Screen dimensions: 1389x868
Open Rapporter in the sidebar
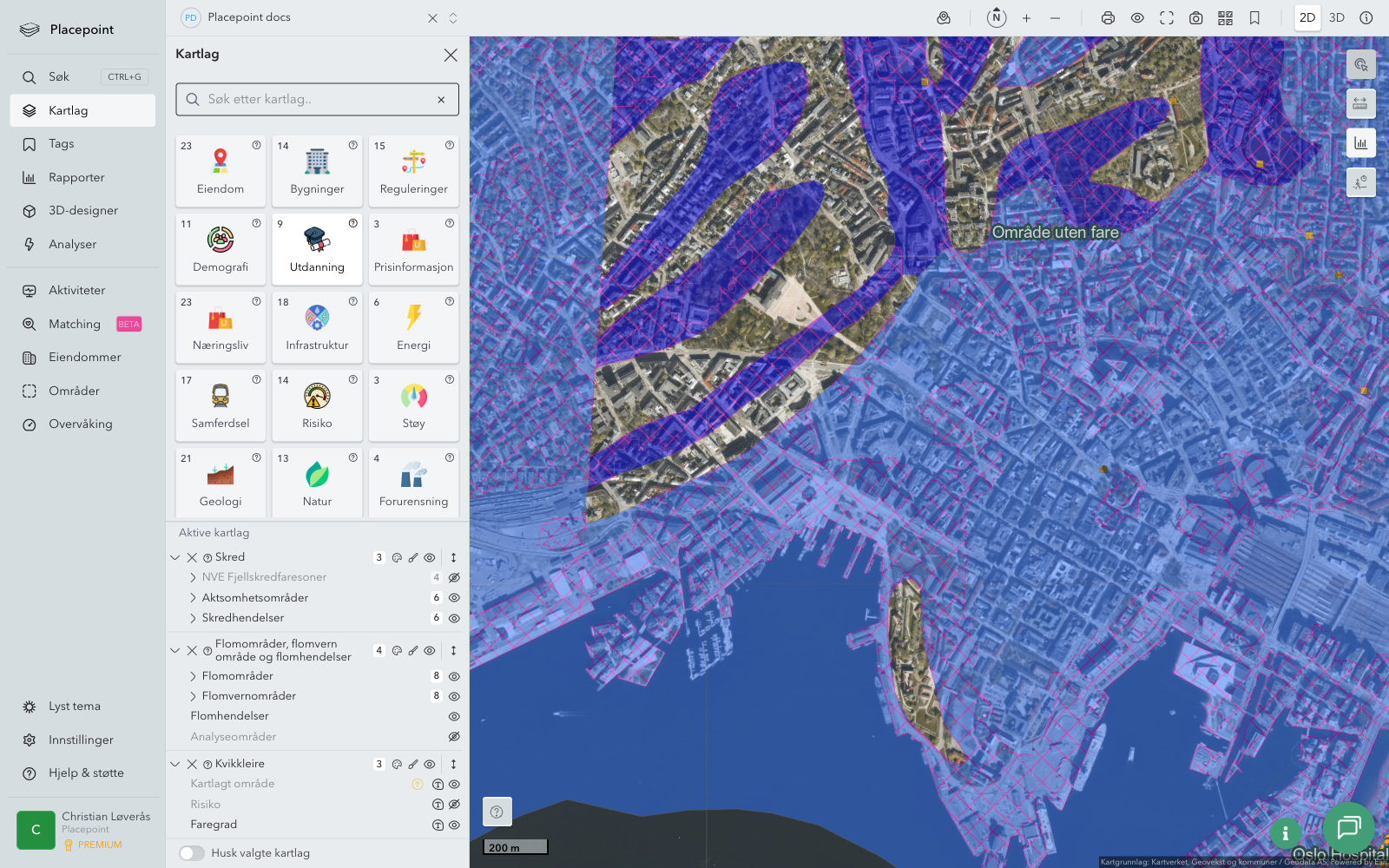click(76, 178)
